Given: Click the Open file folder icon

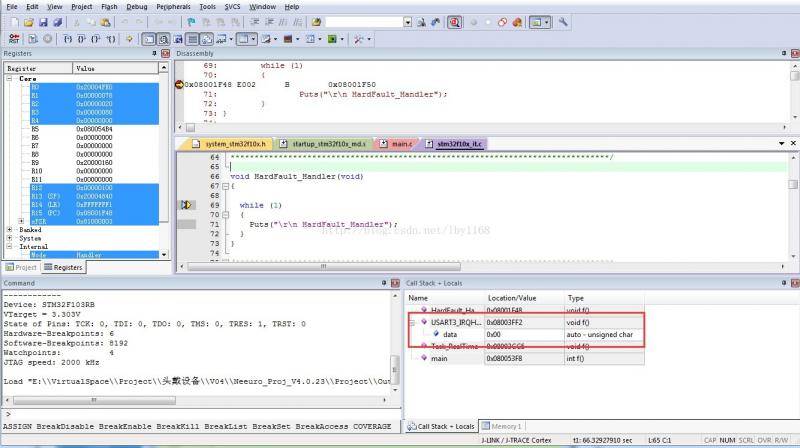Looking at the screenshot, I should click(x=29, y=22).
